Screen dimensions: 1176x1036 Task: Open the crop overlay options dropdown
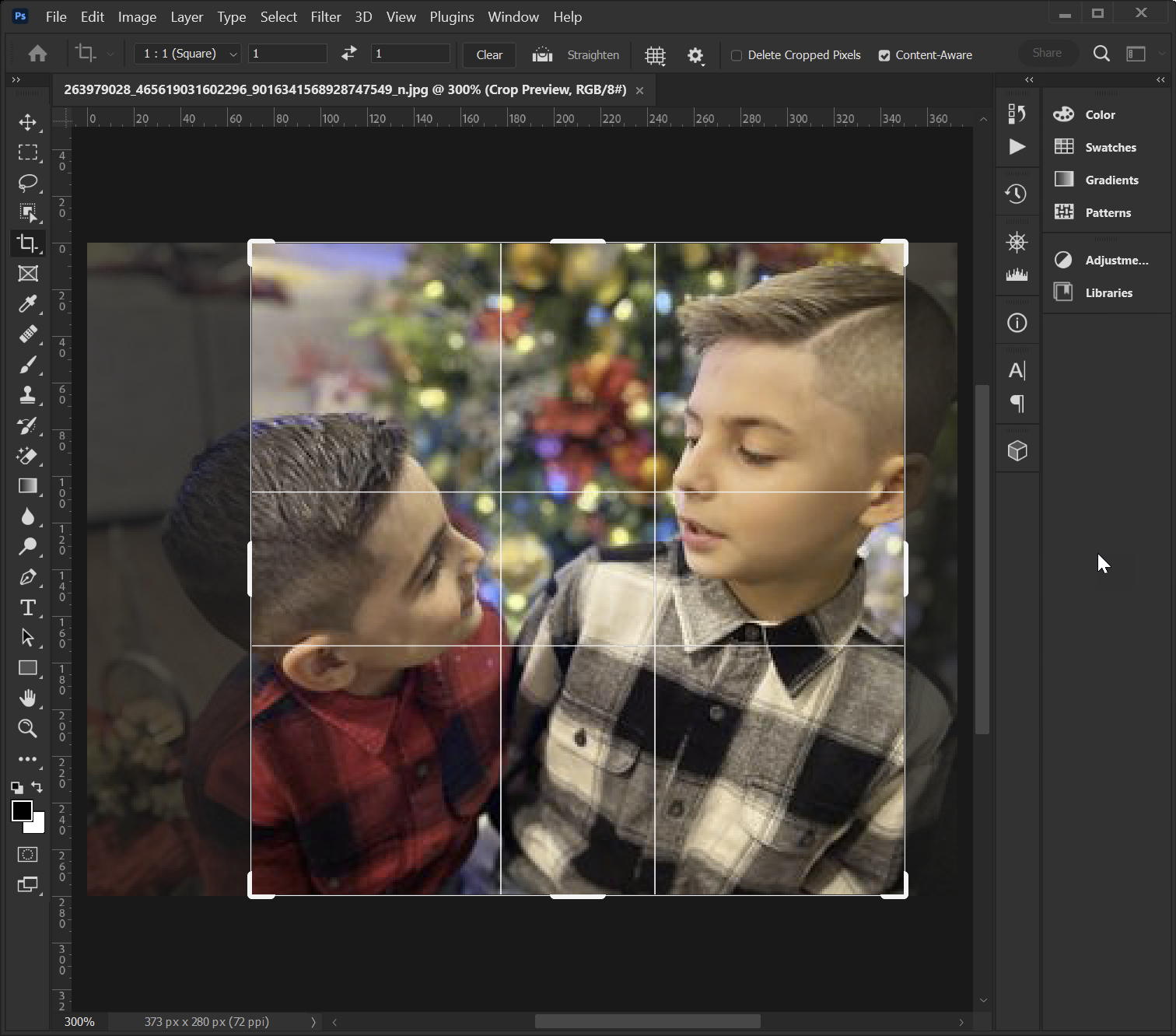pos(655,55)
